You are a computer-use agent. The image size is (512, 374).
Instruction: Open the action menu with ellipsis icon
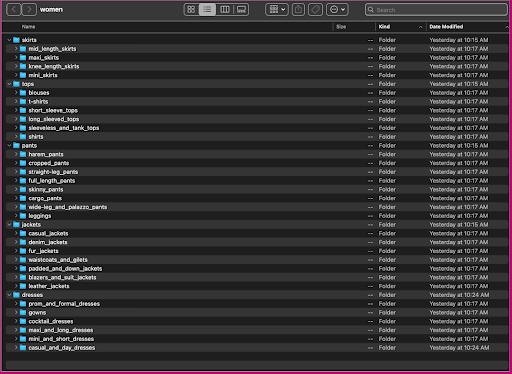click(x=337, y=9)
